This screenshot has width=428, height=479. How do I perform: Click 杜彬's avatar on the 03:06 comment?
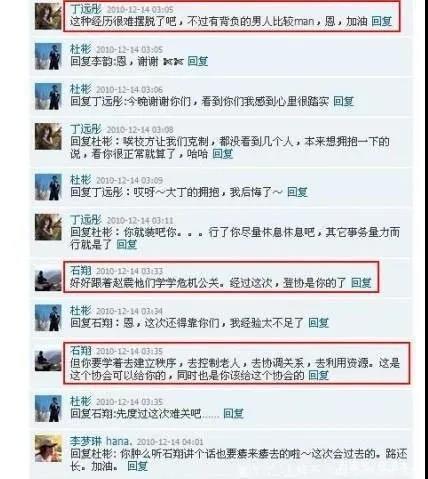[x=48, y=96]
